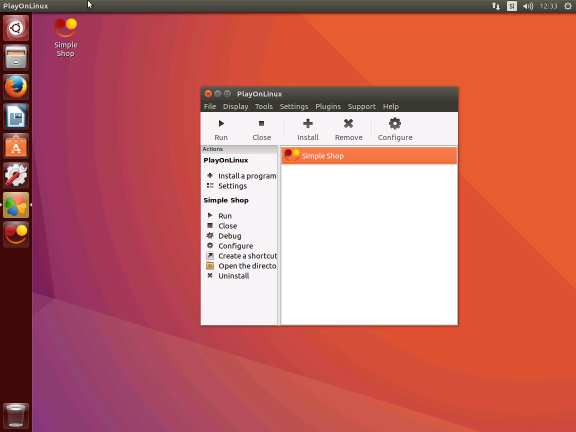Click the 12:33 clock in the top panel
Screen dimensions: 576x432
548,6
